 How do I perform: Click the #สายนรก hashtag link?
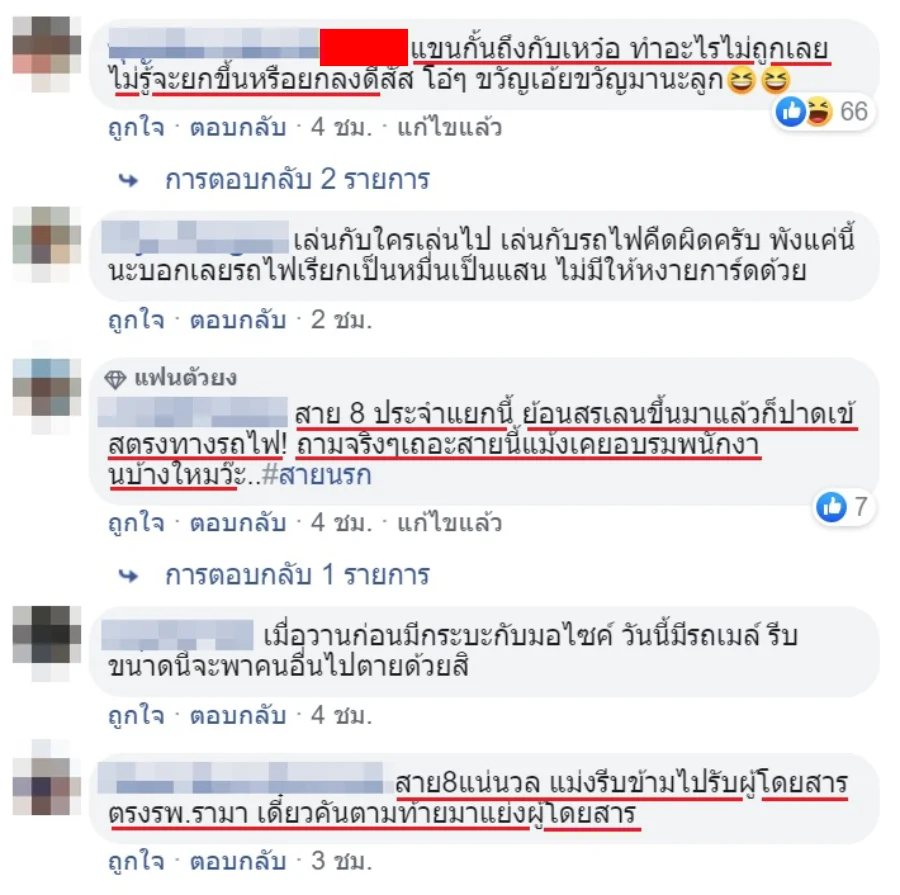coord(316,476)
